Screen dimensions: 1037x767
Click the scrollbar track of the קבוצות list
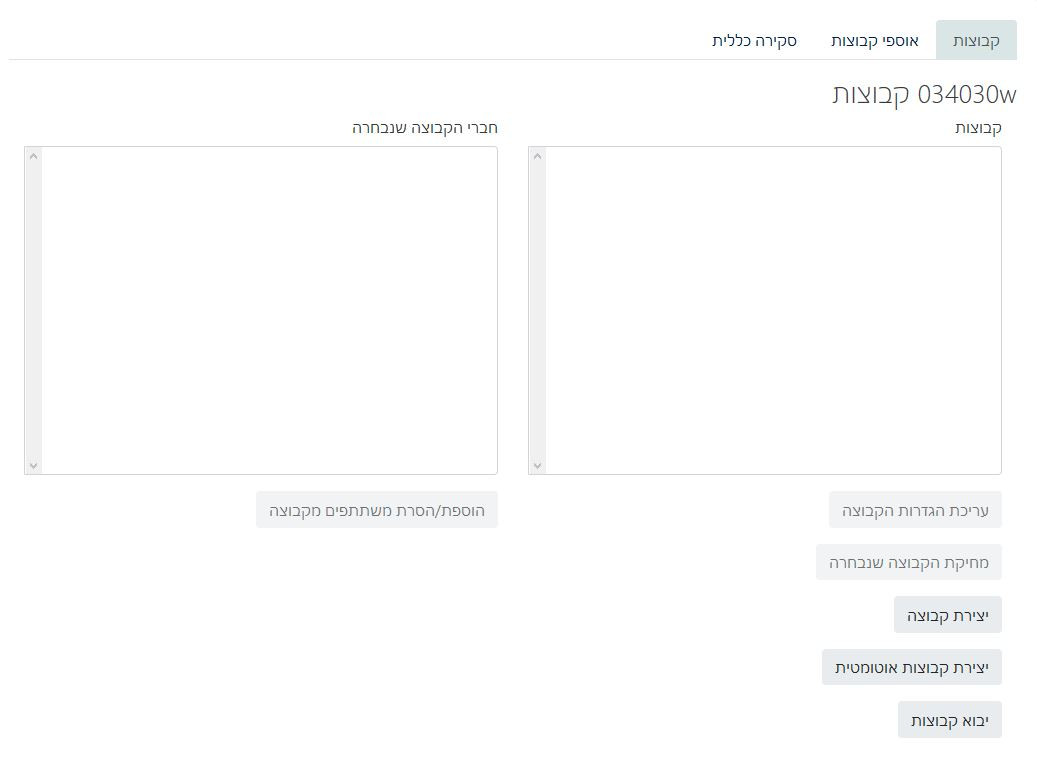537,310
